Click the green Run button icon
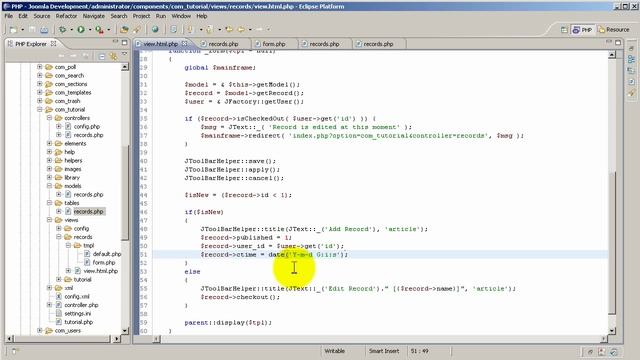The height and width of the screenshot is (360, 640). [81, 29]
